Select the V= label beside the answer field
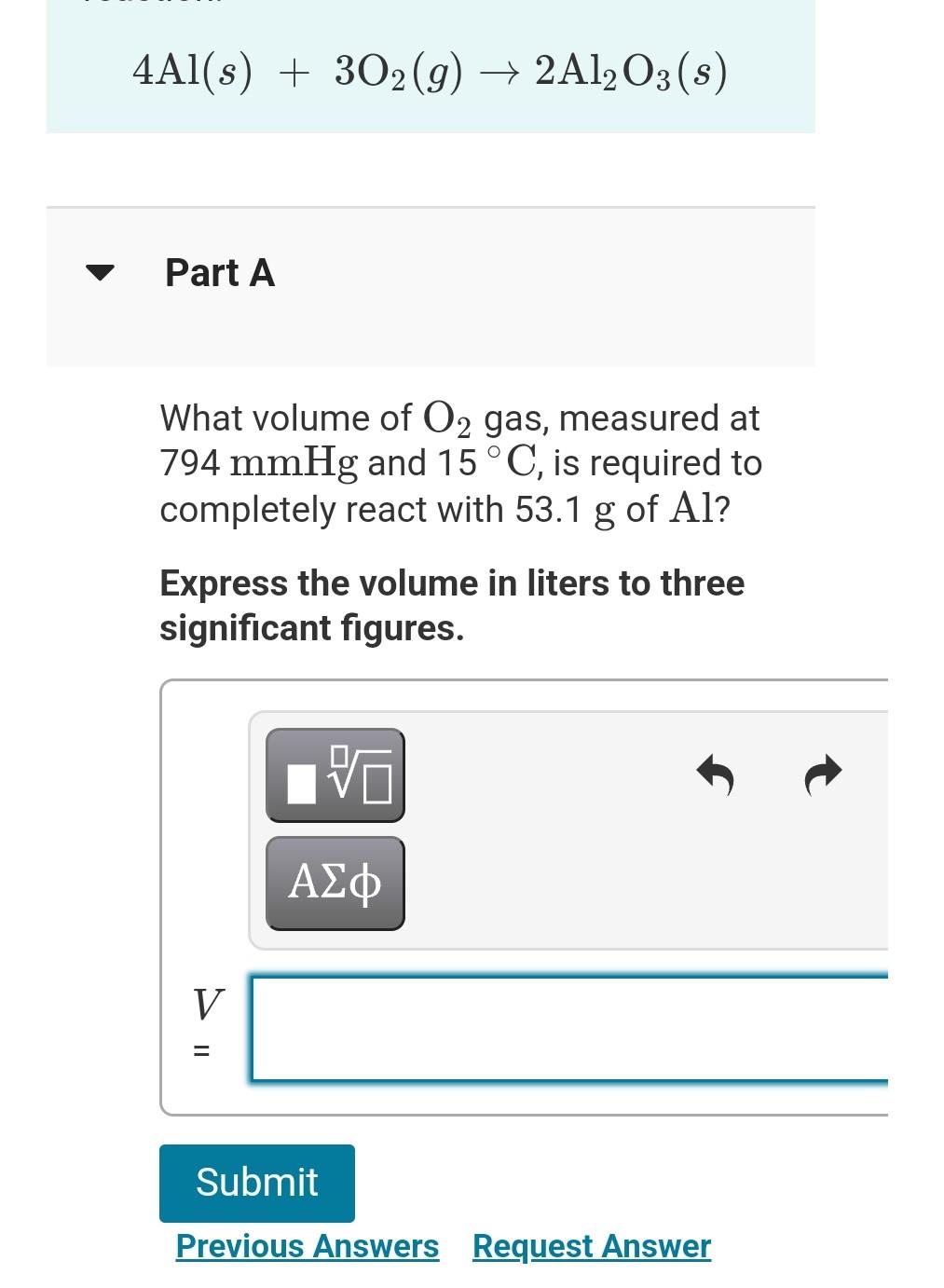This screenshot has height=1288, width=944. pyautogui.click(x=206, y=1023)
